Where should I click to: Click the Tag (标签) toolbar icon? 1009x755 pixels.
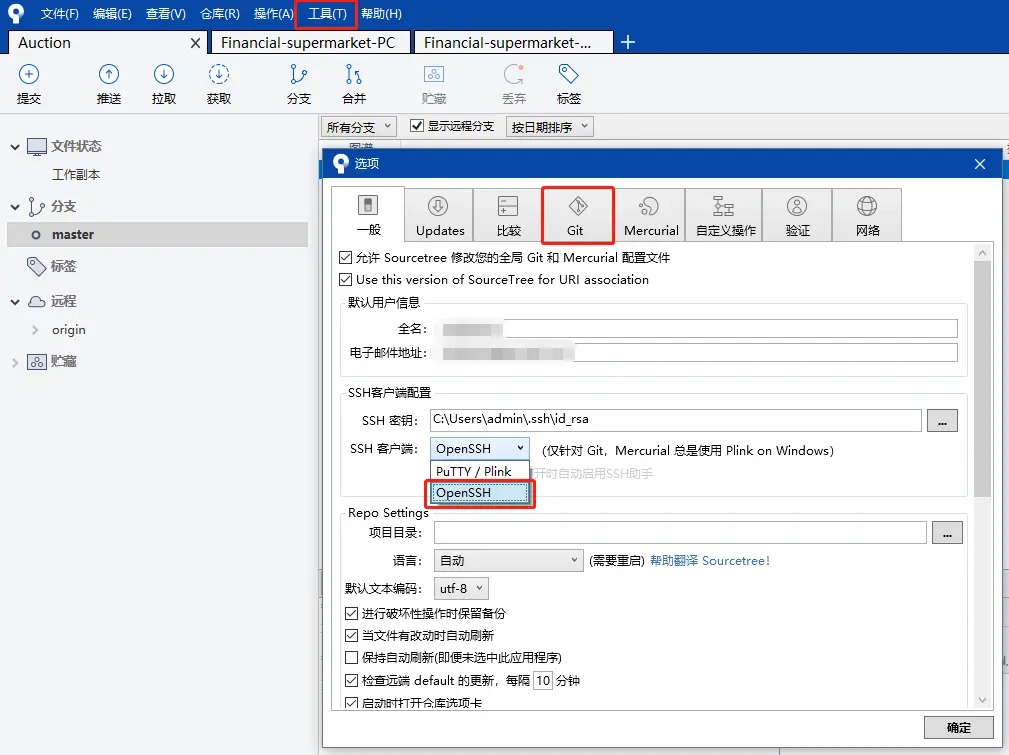[568, 74]
